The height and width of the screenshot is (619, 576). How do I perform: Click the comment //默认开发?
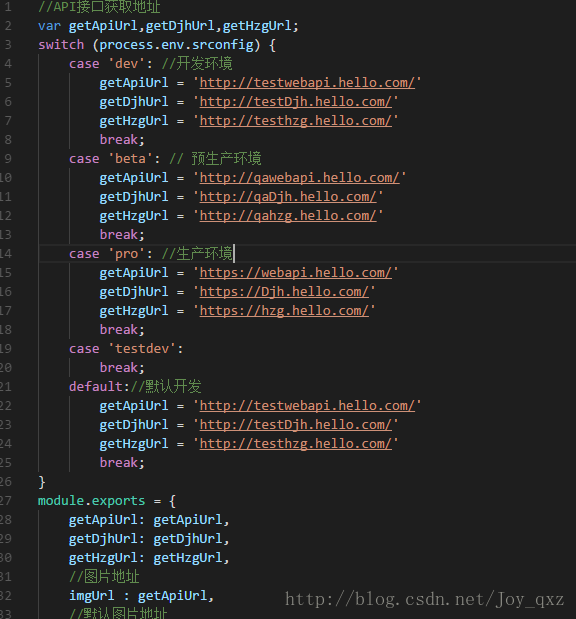point(166,386)
